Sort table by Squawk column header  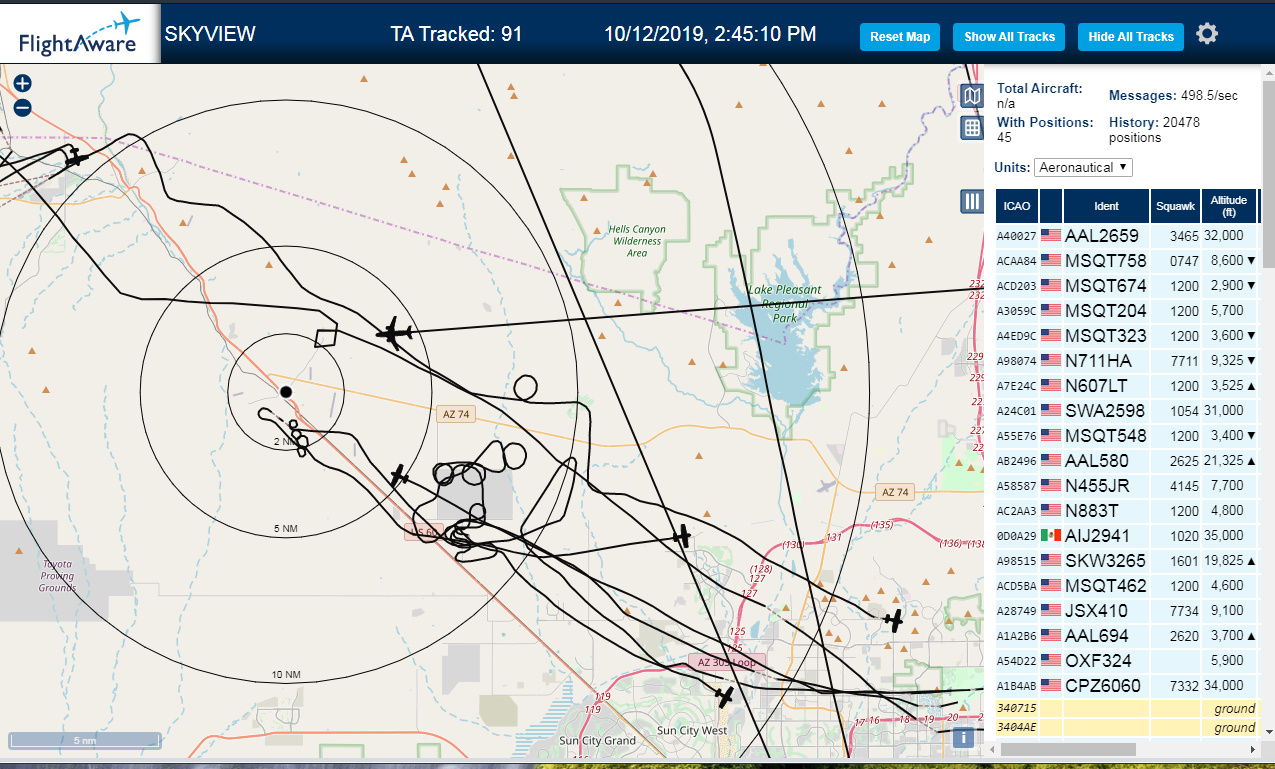click(1175, 206)
